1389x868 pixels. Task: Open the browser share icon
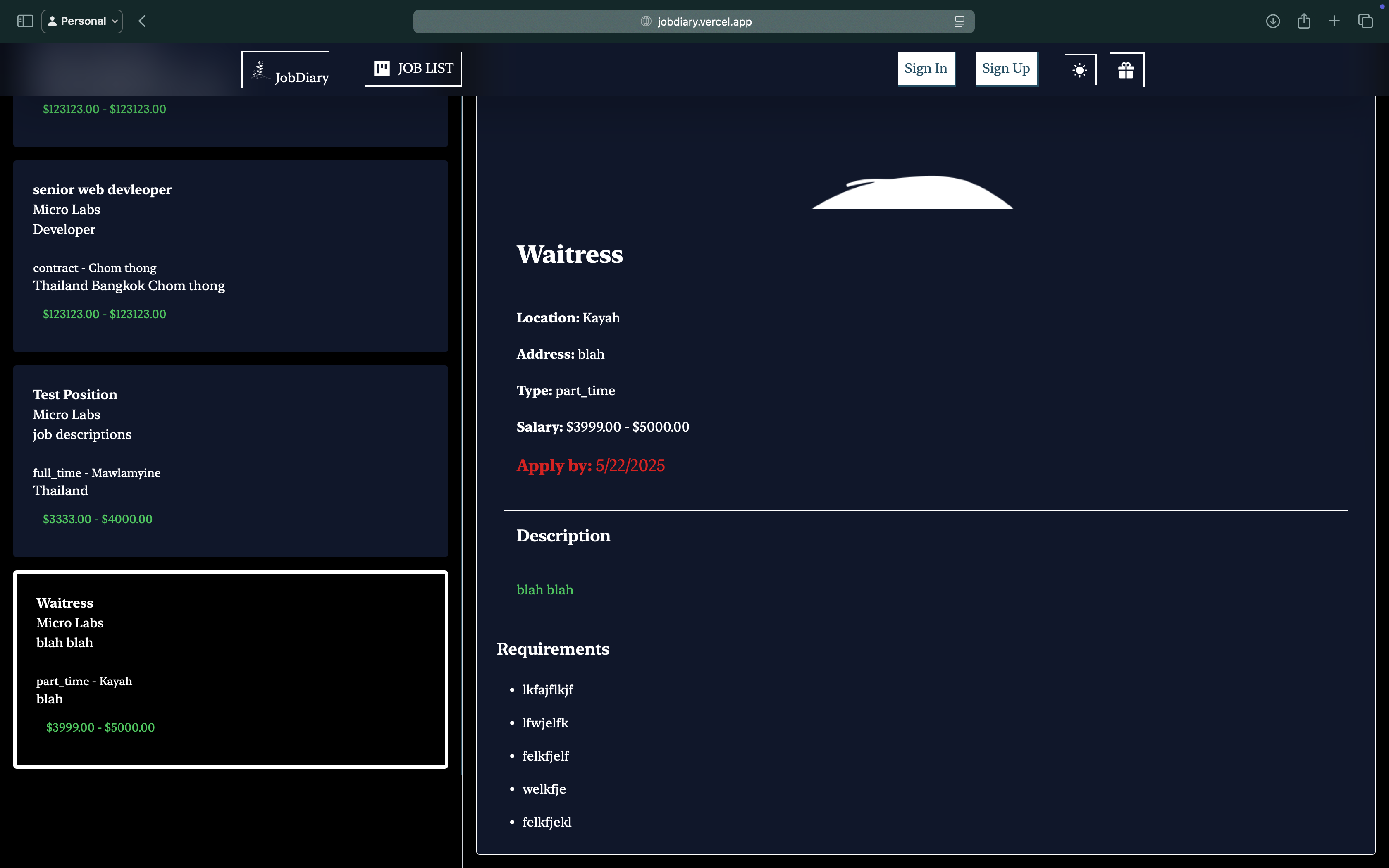click(x=1303, y=21)
